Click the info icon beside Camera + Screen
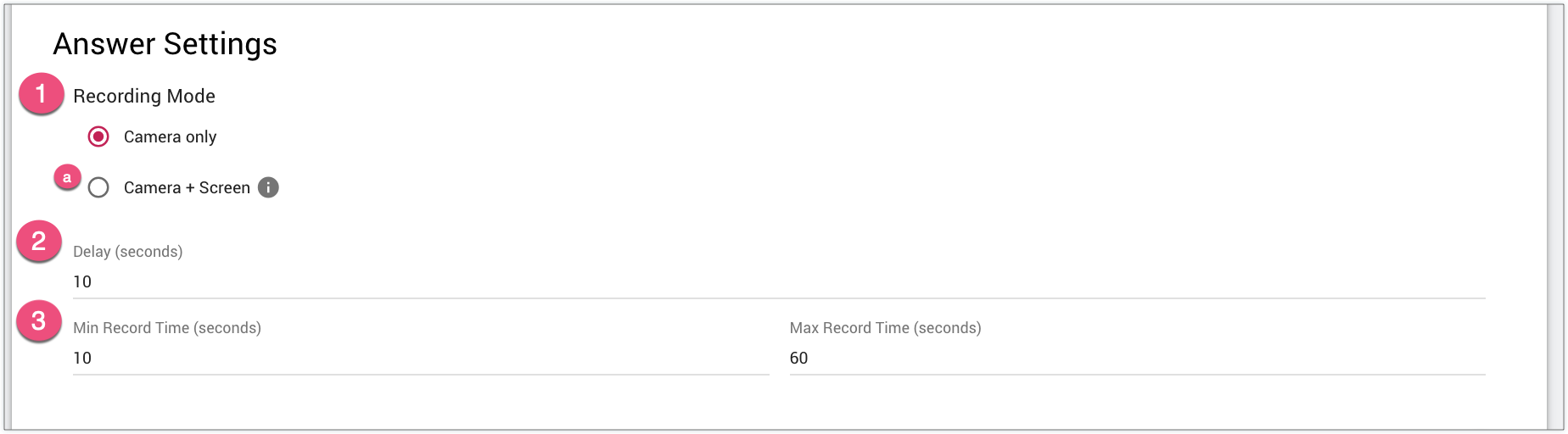This screenshot has width=1568, height=434. pyautogui.click(x=268, y=187)
